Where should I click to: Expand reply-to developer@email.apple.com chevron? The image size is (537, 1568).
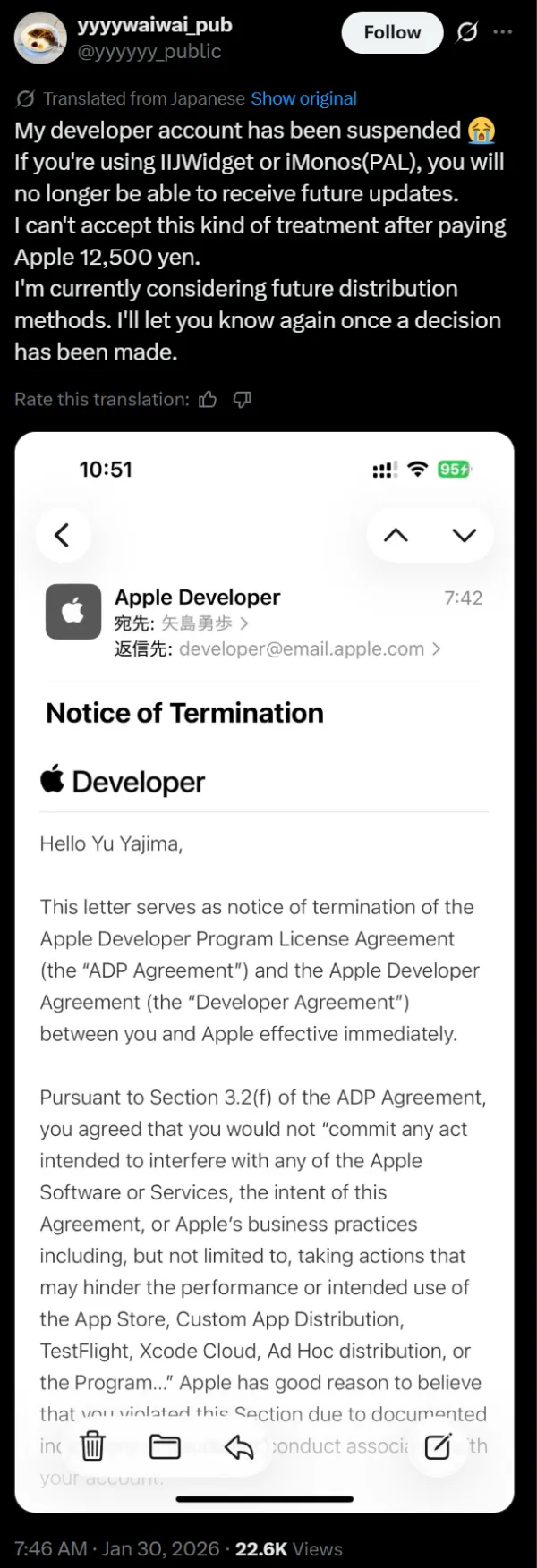tap(436, 649)
